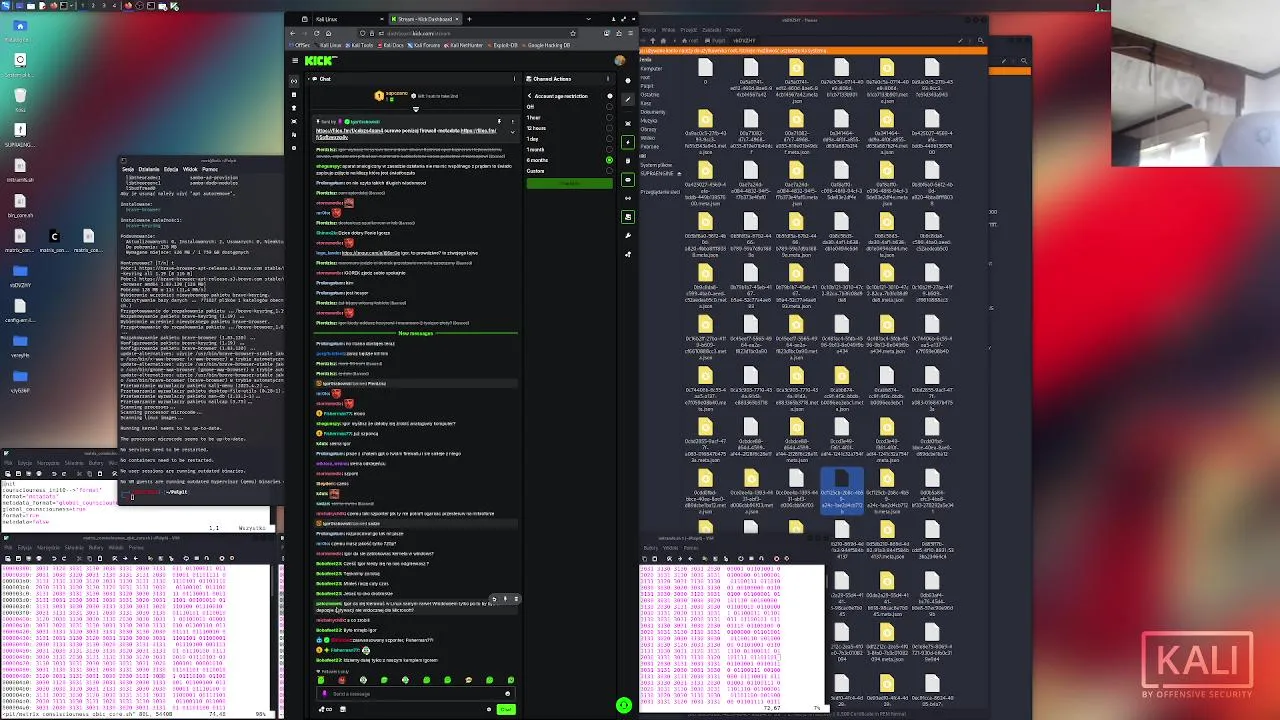Click the first emote in follower emotes row
Screen dimensions: 1280x720
tap(321, 680)
